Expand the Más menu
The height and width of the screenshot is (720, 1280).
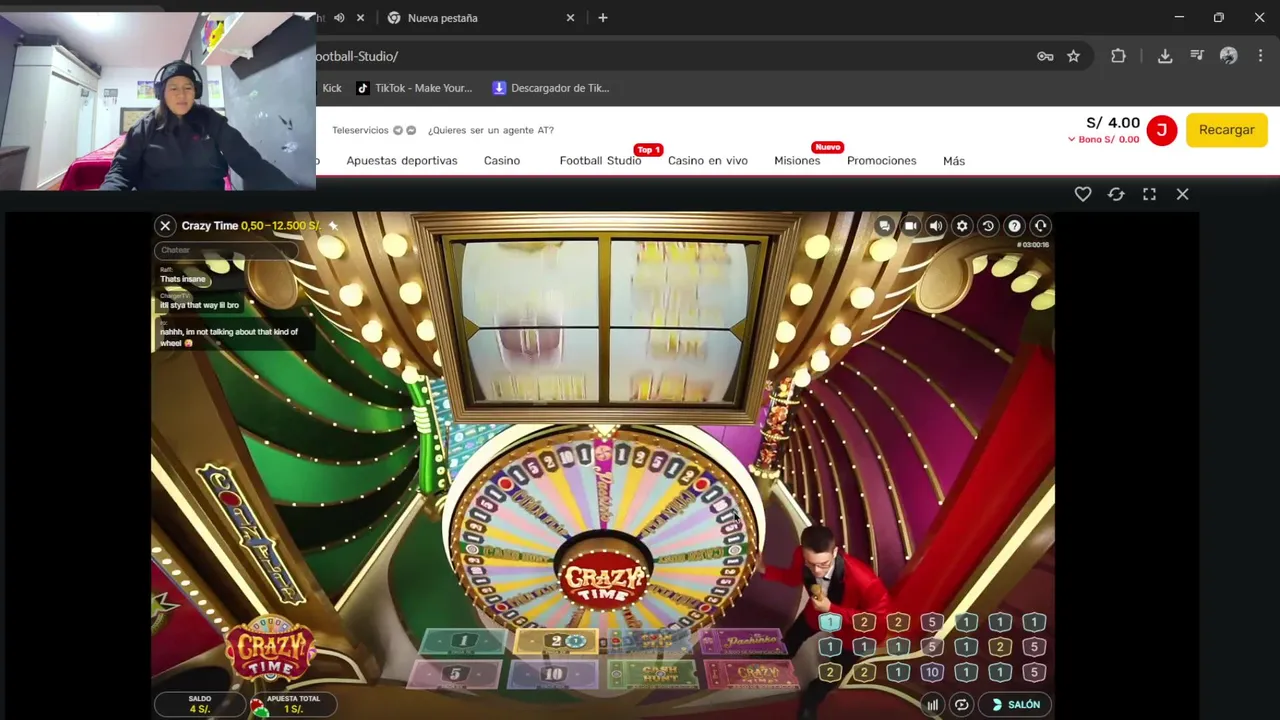[x=954, y=161]
